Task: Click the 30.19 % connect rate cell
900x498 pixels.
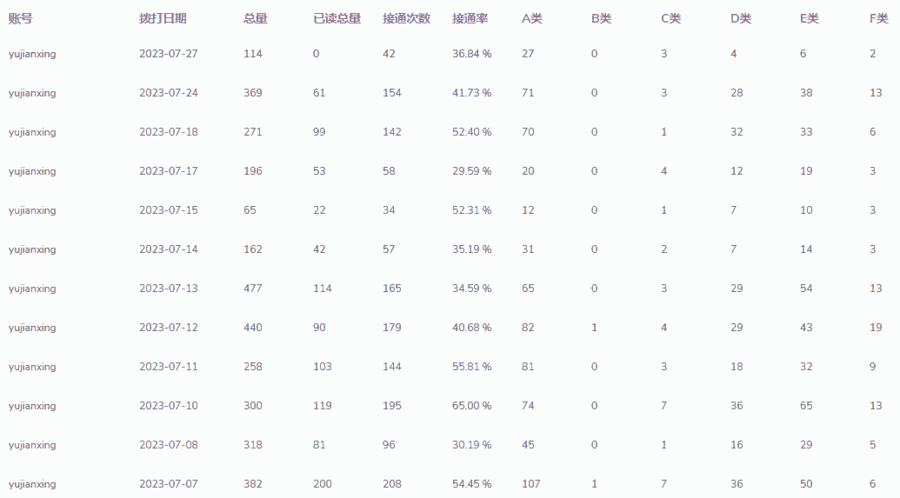Action: 472,445
